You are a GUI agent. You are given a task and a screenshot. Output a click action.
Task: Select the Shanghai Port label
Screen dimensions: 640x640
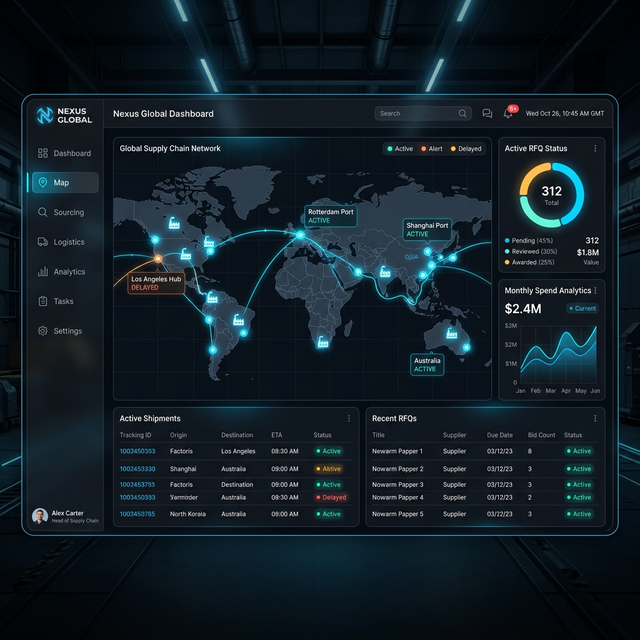click(427, 229)
